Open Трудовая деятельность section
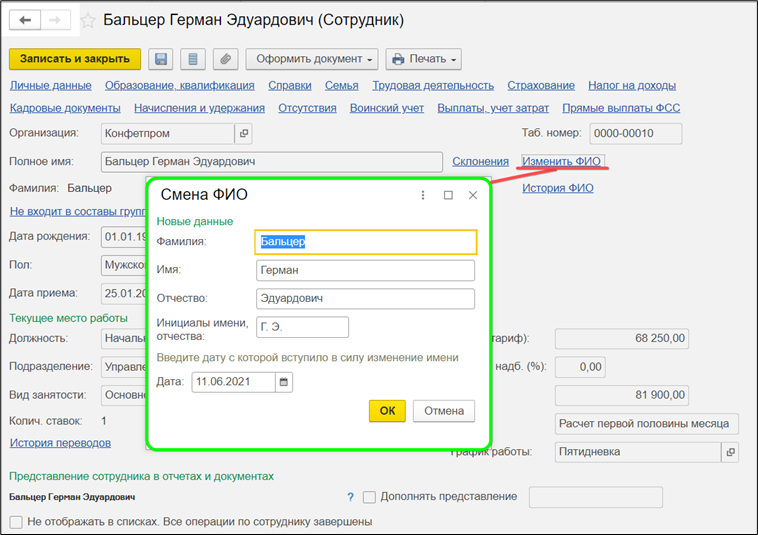The height and width of the screenshot is (535, 758). click(x=433, y=86)
